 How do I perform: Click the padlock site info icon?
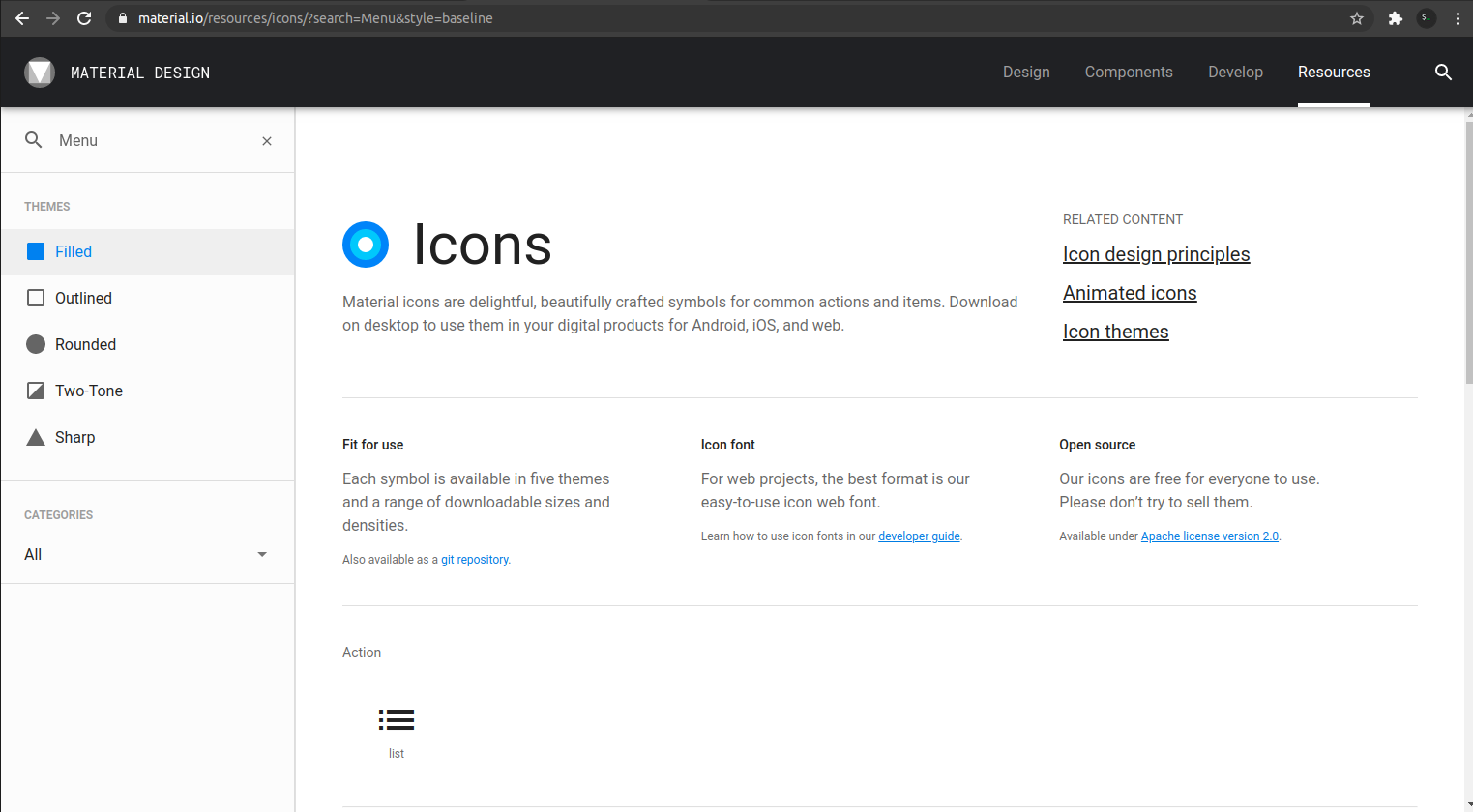click(123, 18)
